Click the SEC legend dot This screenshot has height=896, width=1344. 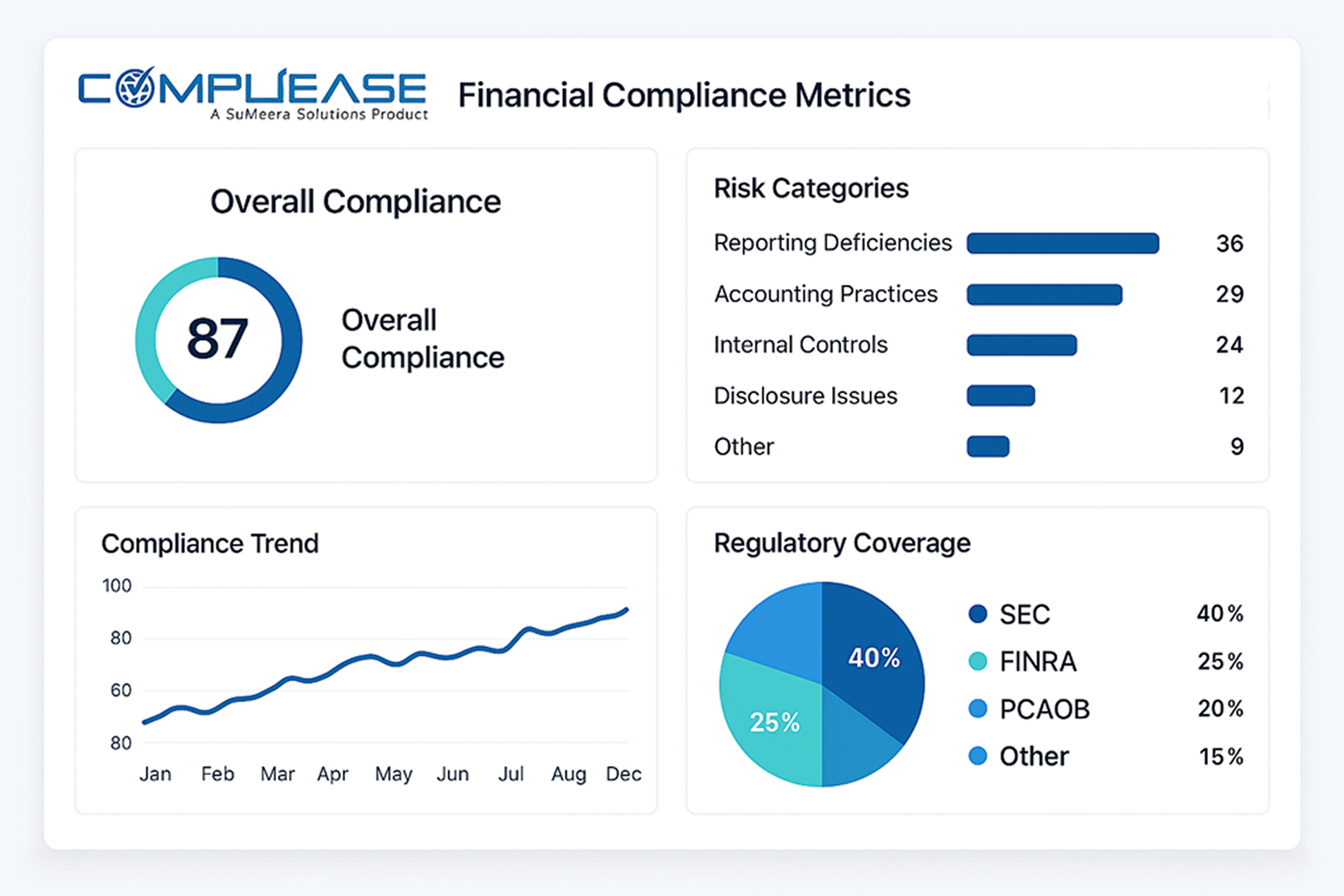[x=978, y=614]
